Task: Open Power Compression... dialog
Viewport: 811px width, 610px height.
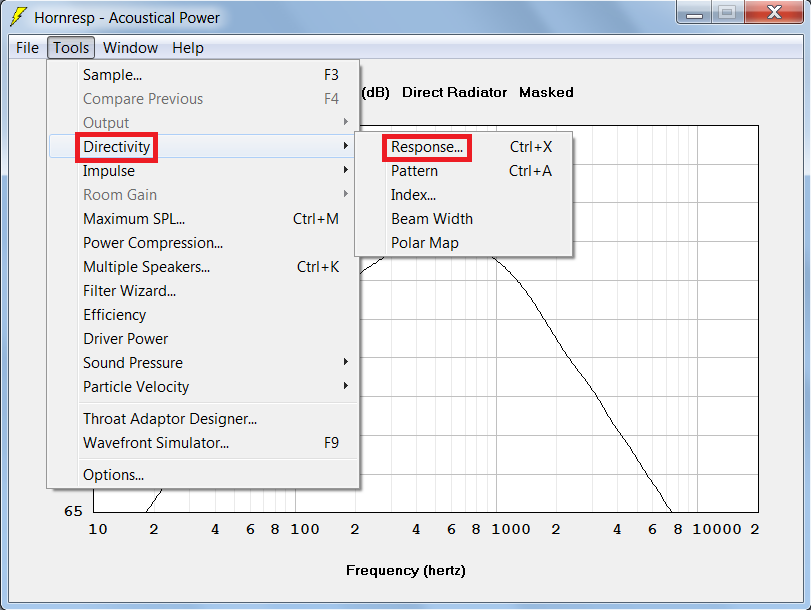Action: click(x=204, y=243)
